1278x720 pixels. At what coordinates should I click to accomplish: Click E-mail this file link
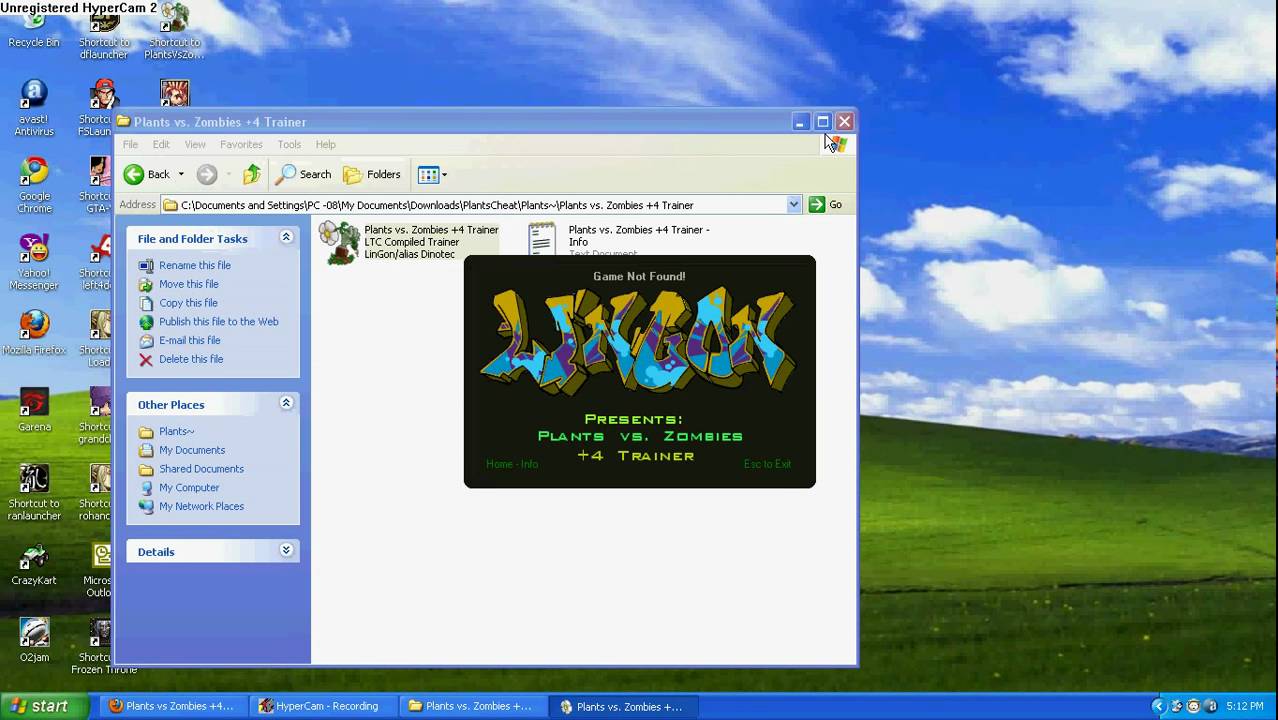(x=190, y=340)
